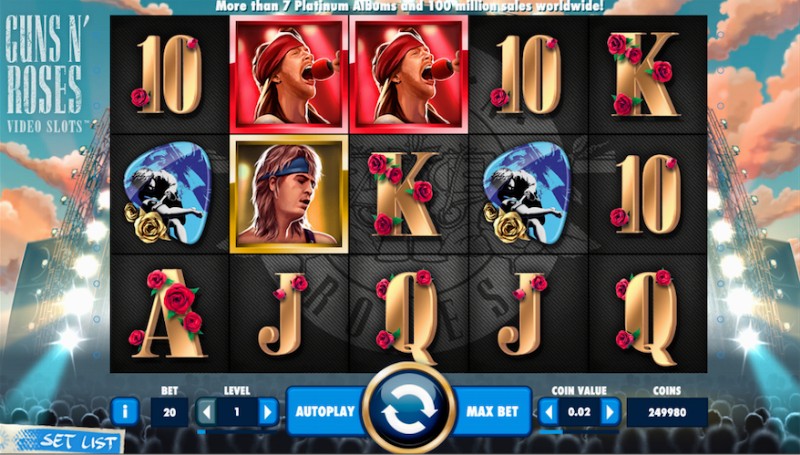Screen dimensions: 800x455
Task: Decrease bet level with left arrow
Action: click(x=206, y=412)
